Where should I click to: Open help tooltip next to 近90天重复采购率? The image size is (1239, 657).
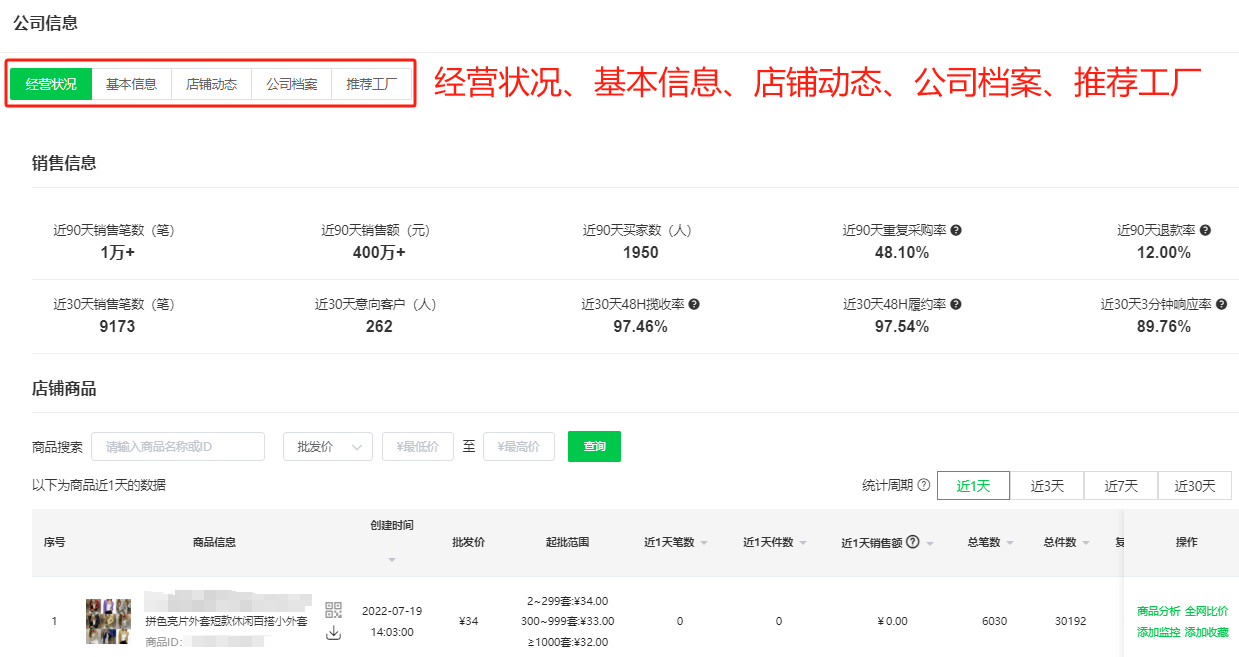tap(958, 229)
